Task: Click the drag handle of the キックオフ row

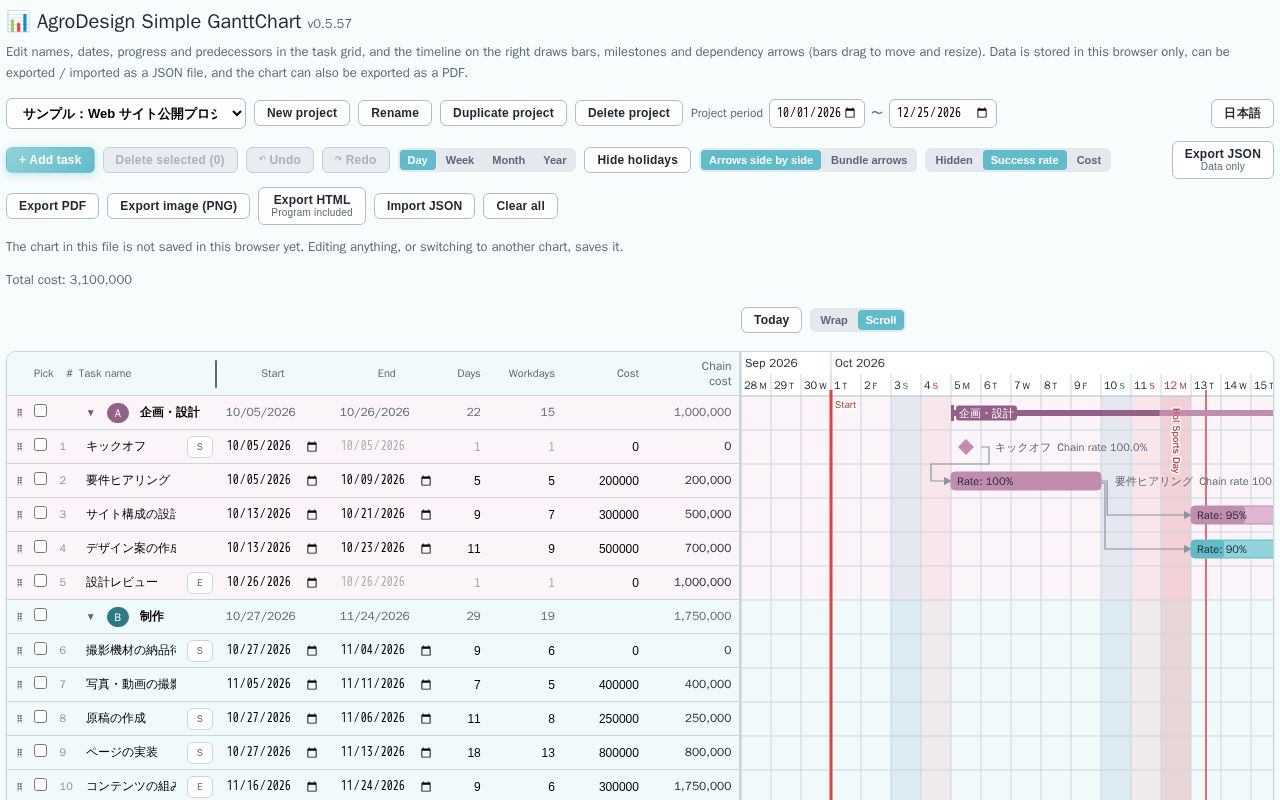Action: point(19,447)
